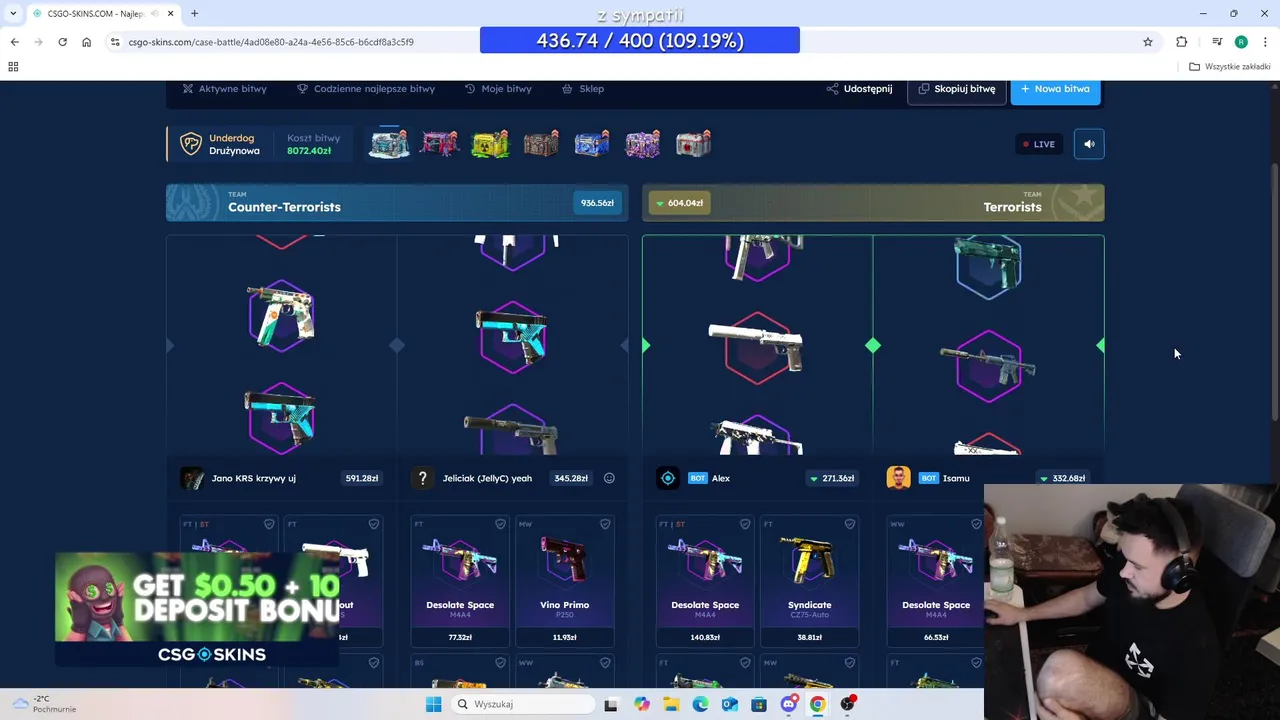Click shield icon on Desolate Space 140.83zł card
This screenshot has height=720, width=1280.
pyautogui.click(x=745, y=524)
